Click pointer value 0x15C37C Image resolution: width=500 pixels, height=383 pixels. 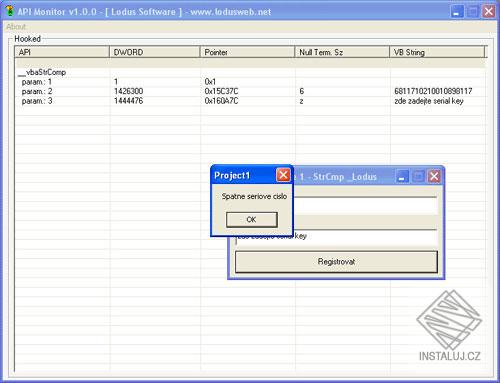point(221,91)
